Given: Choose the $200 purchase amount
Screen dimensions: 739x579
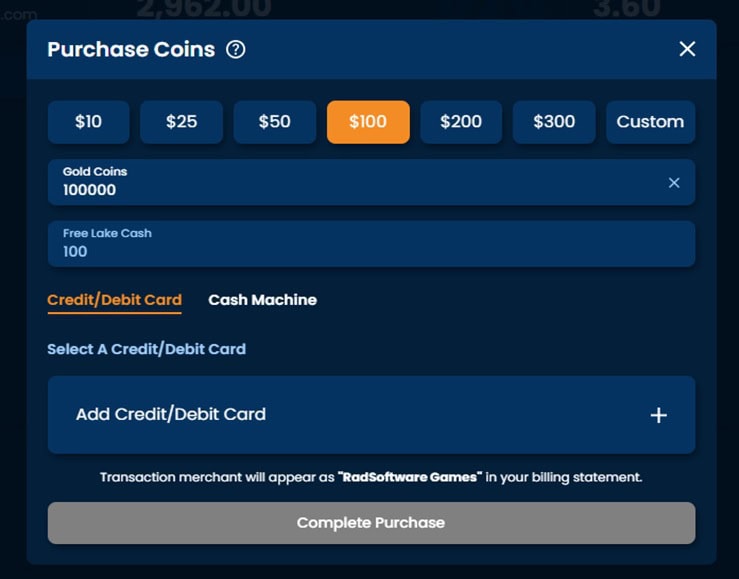Looking at the screenshot, I should [461, 122].
